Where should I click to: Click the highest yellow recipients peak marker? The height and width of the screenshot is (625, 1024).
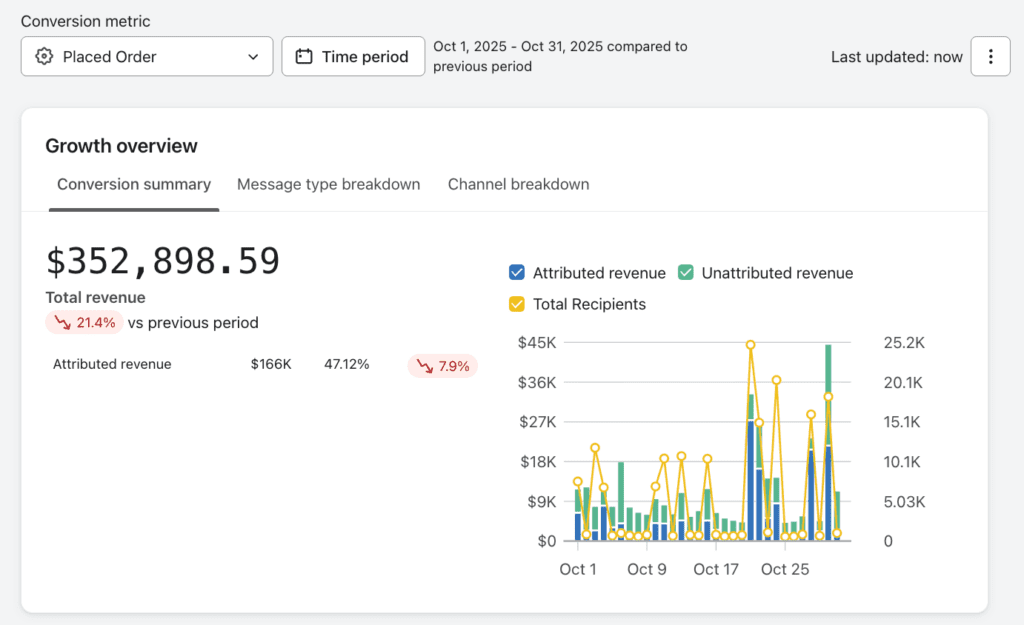click(x=750, y=345)
